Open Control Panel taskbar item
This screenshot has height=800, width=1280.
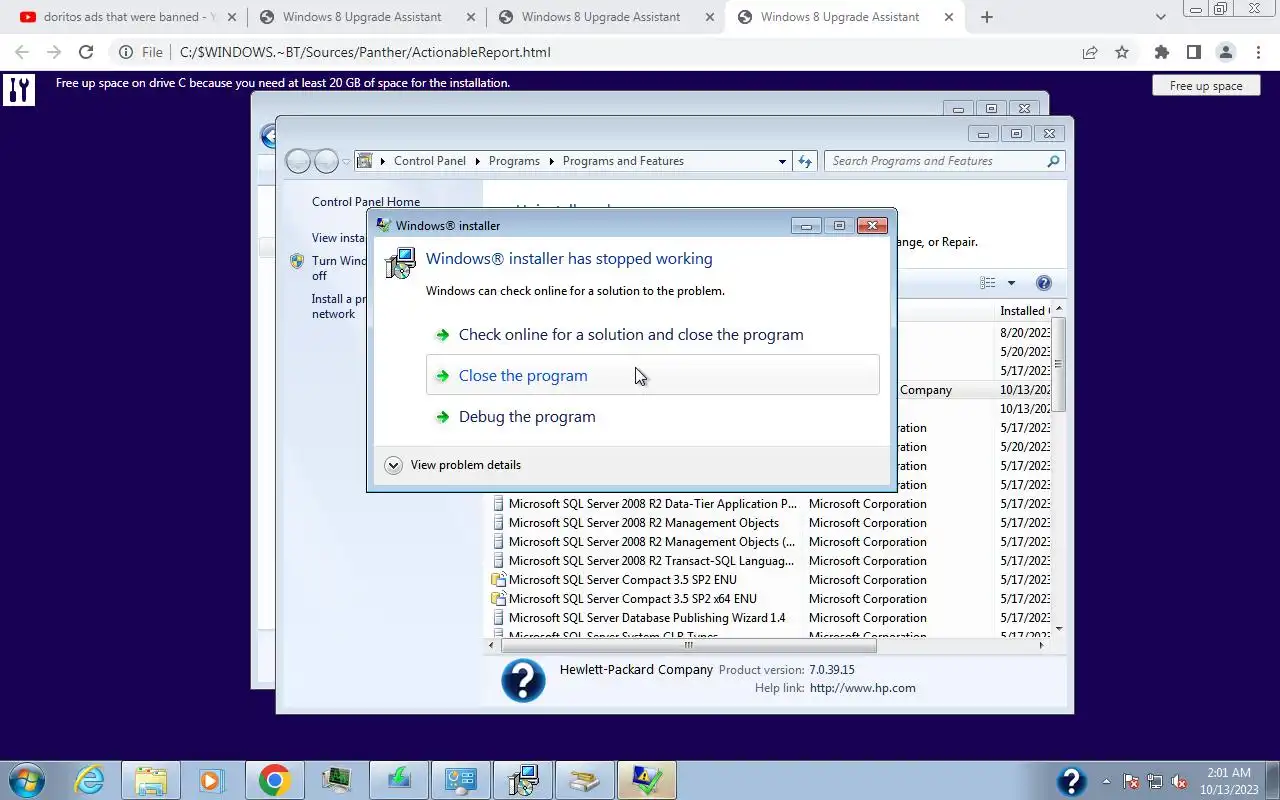point(460,780)
